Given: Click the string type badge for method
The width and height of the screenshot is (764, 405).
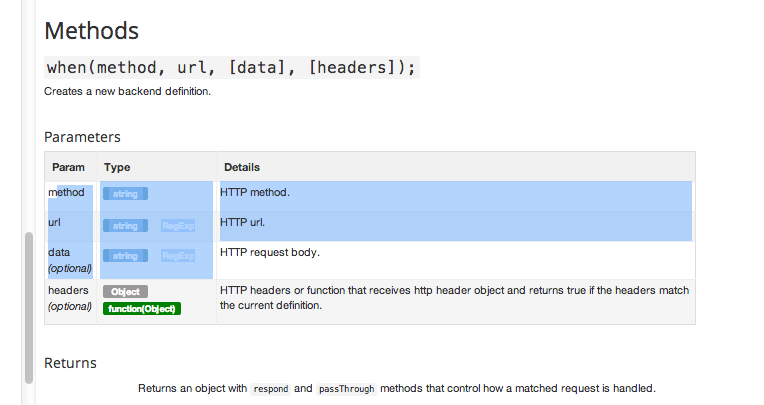Looking at the screenshot, I should click(125, 193).
